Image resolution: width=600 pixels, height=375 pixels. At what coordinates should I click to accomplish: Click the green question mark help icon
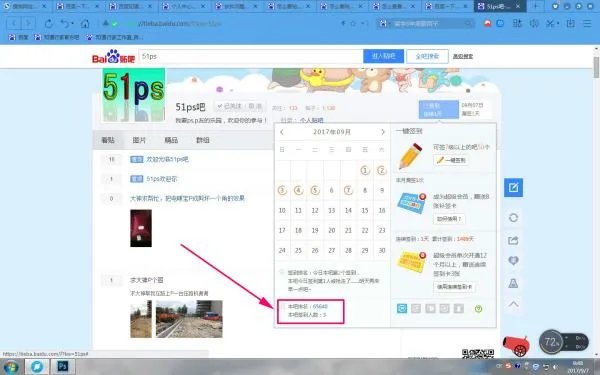(478, 309)
